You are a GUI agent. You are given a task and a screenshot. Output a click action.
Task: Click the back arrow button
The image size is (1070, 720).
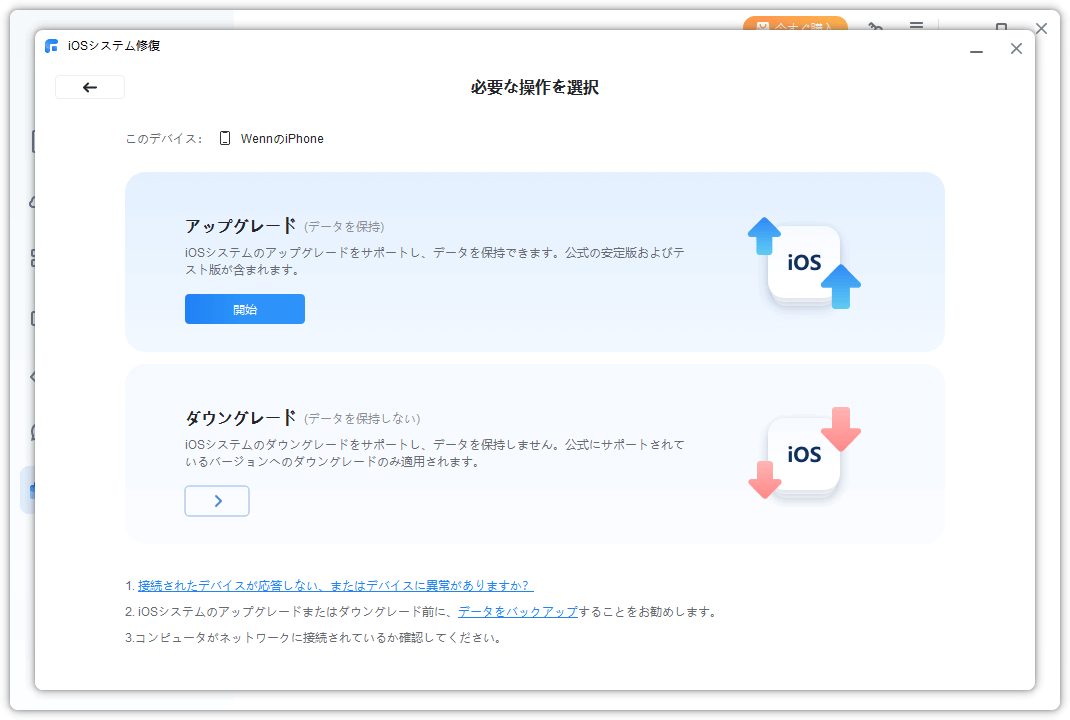(x=90, y=87)
